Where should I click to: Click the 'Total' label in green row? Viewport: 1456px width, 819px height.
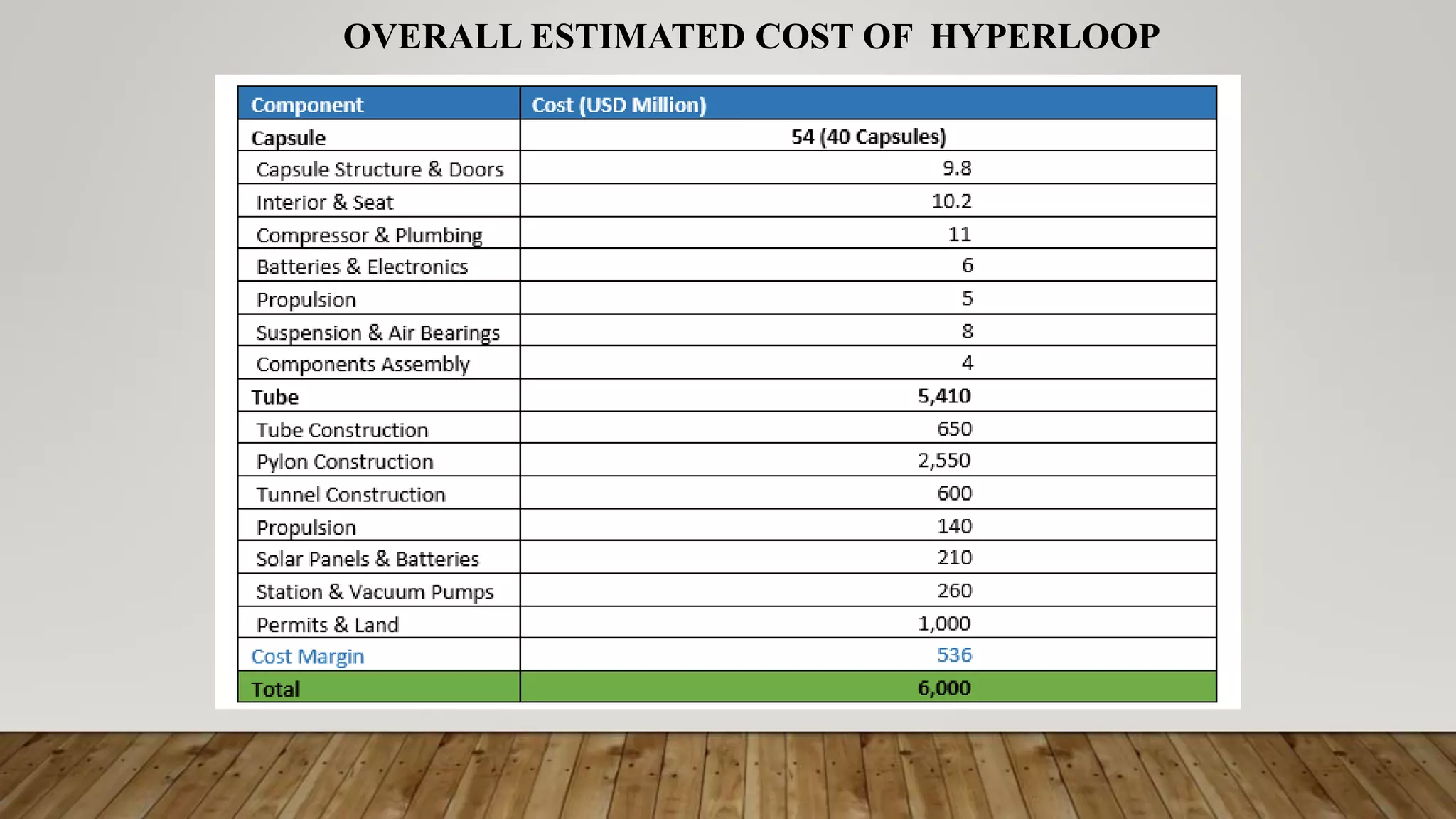(x=275, y=689)
